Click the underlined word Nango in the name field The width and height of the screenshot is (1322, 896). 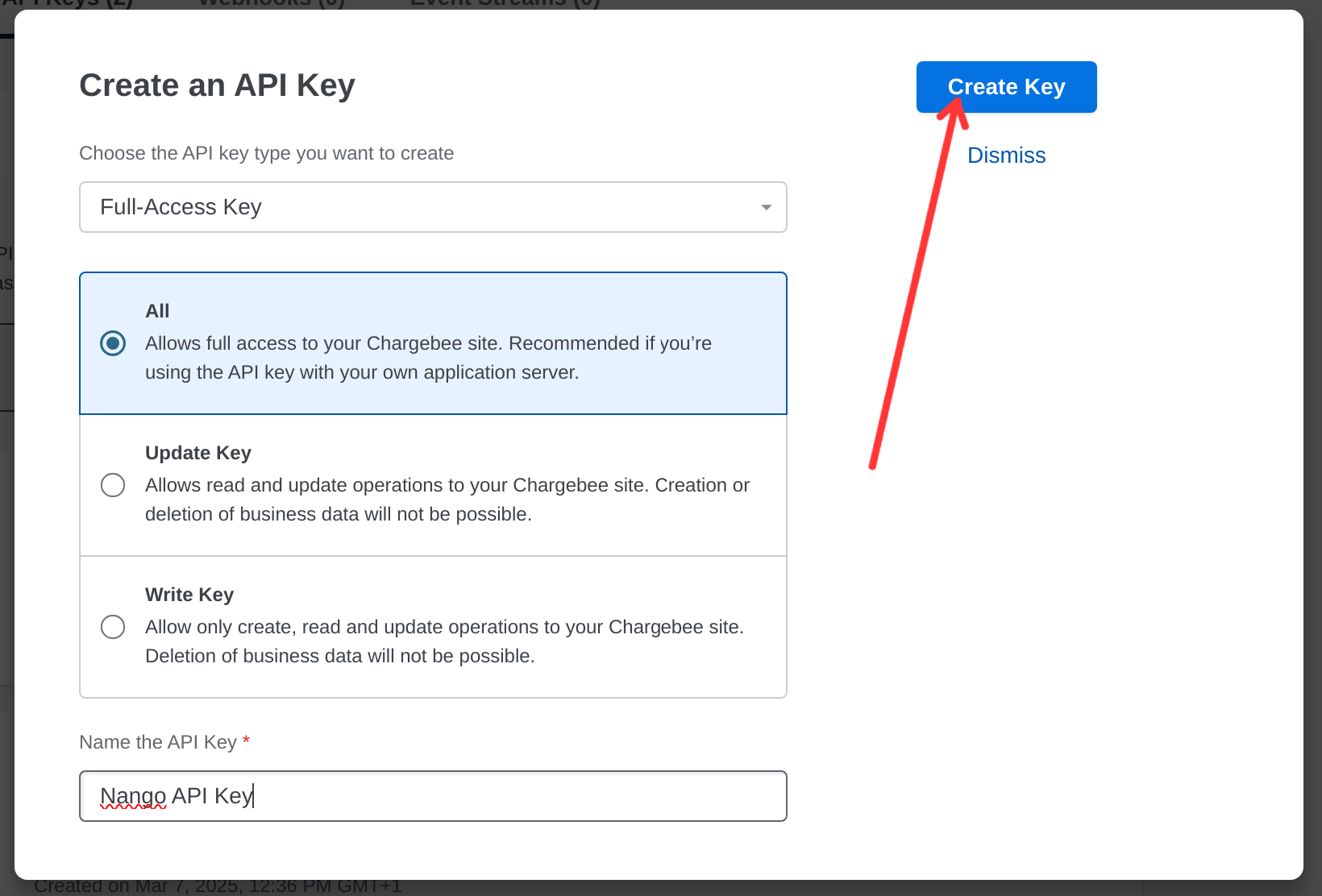[133, 796]
